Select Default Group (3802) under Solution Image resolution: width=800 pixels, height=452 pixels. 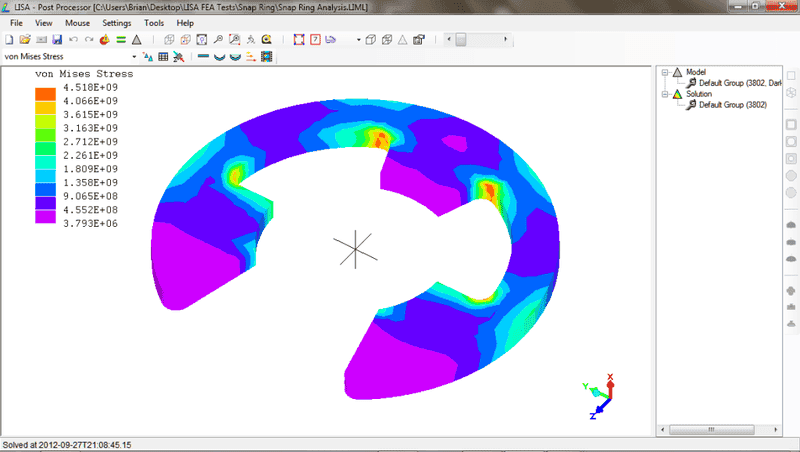tap(733, 105)
